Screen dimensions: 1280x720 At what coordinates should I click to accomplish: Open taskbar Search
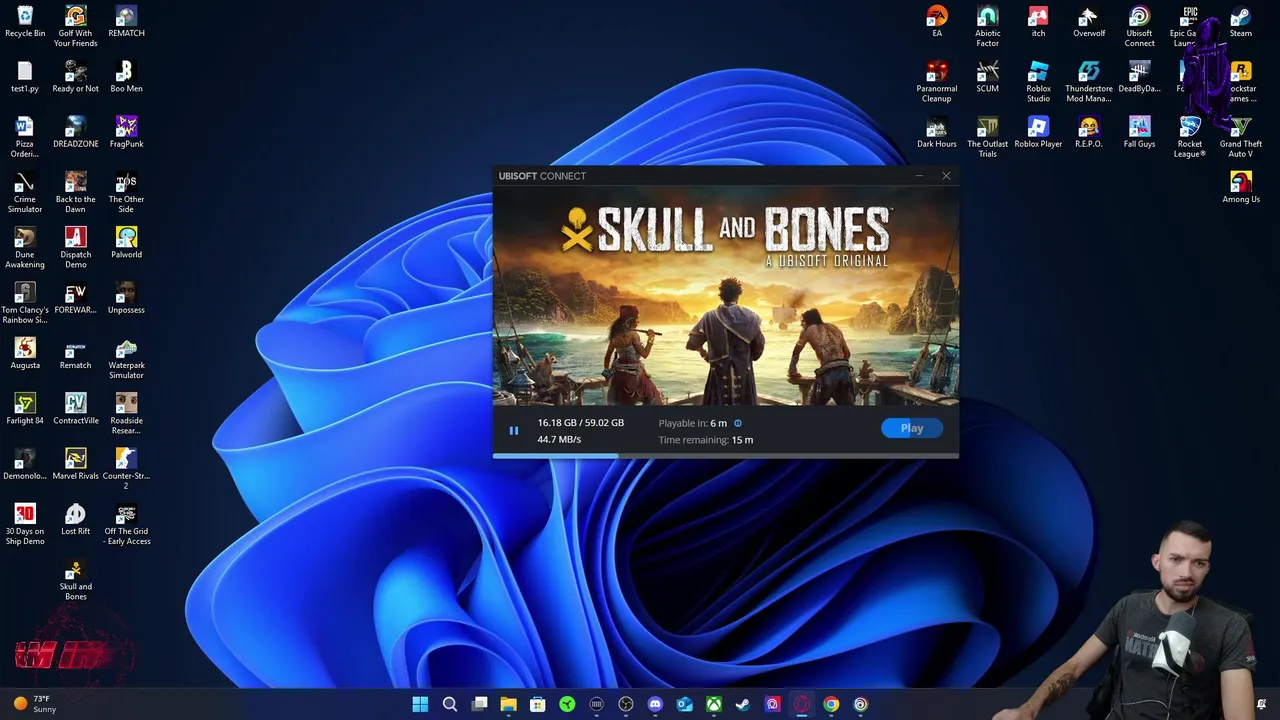pos(450,704)
